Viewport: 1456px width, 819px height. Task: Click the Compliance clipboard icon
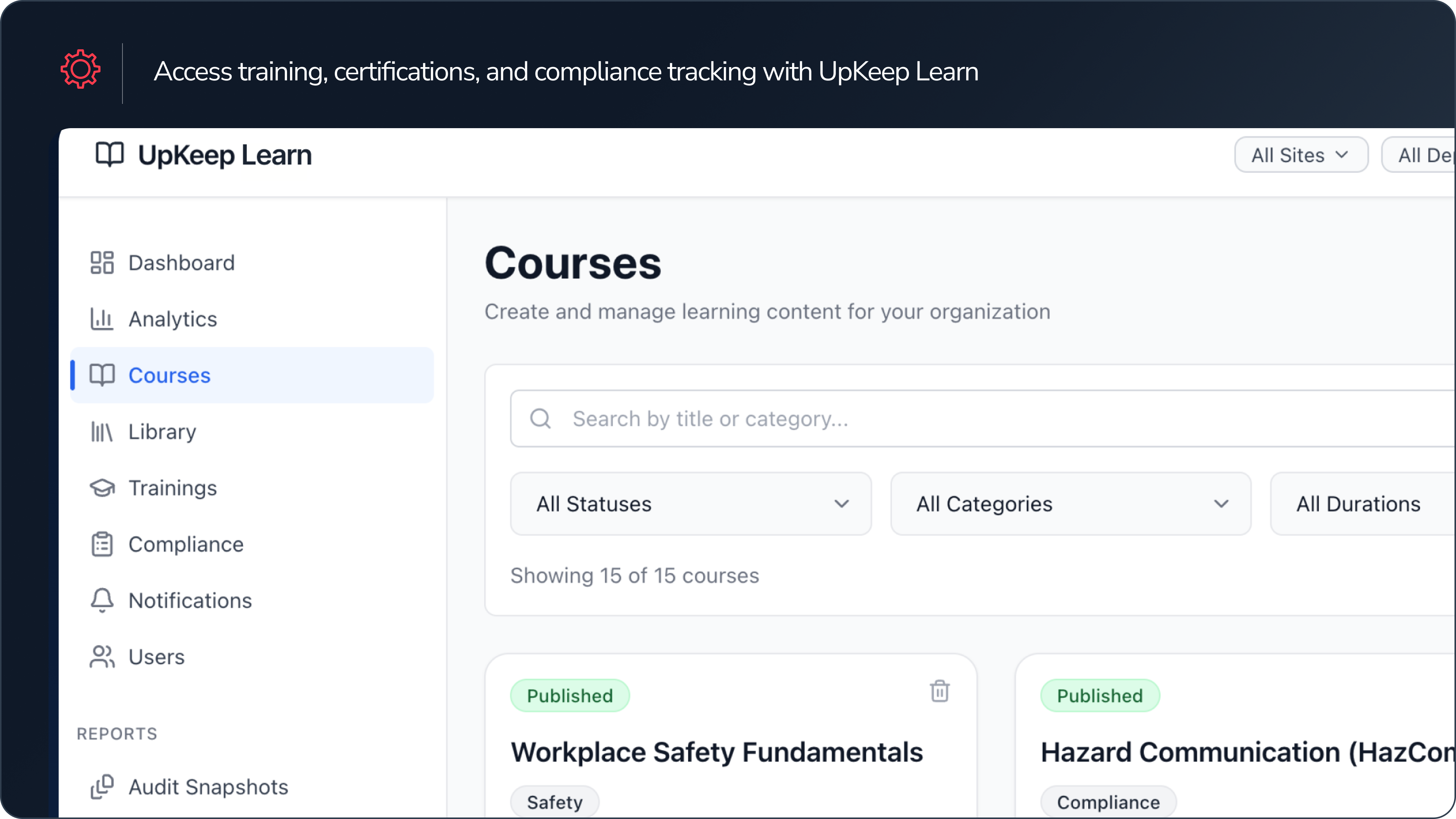point(102,544)
